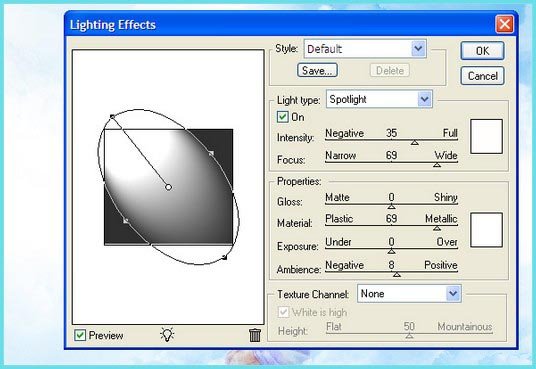Click the Shiny label on Gloss slider

[445, 197]
